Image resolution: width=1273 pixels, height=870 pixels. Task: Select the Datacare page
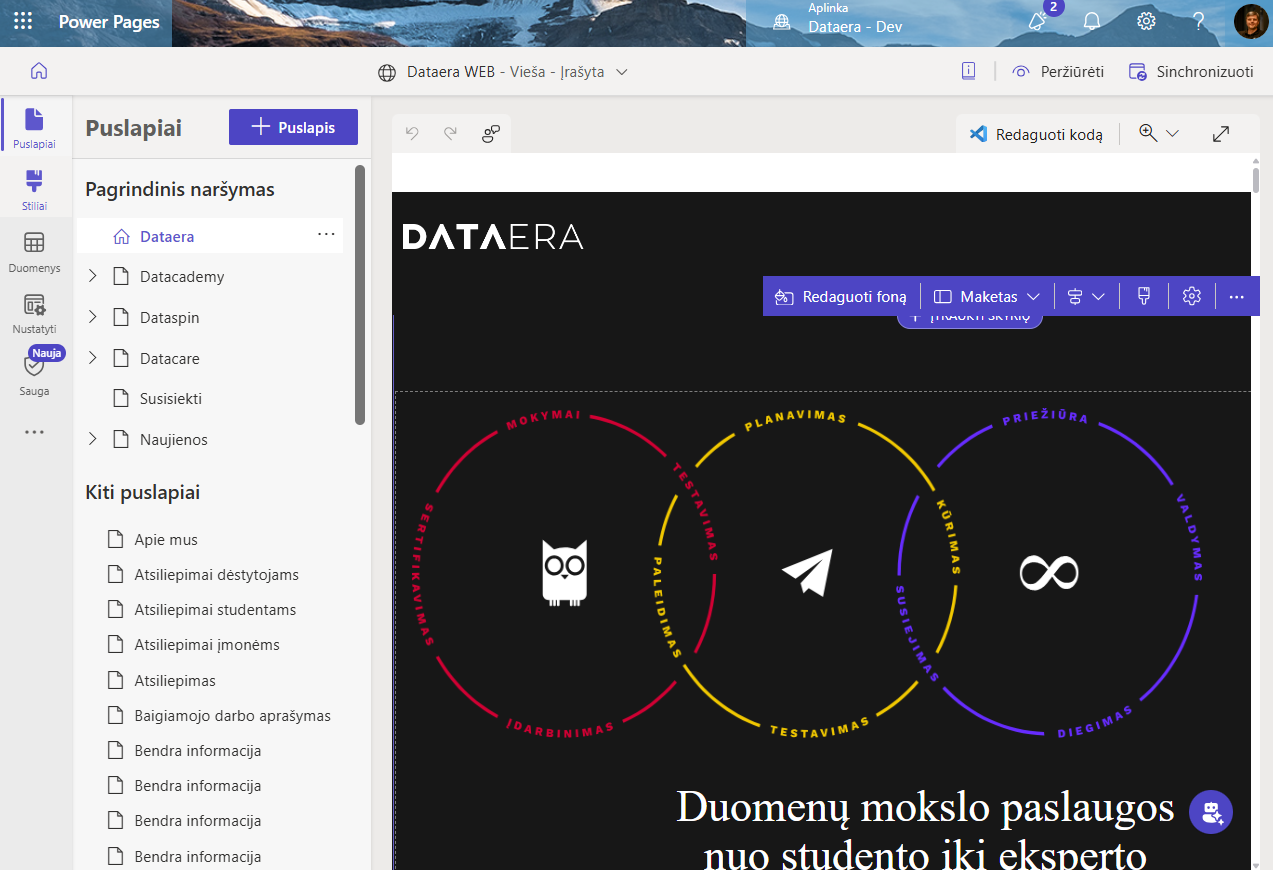tap(170, 358)
